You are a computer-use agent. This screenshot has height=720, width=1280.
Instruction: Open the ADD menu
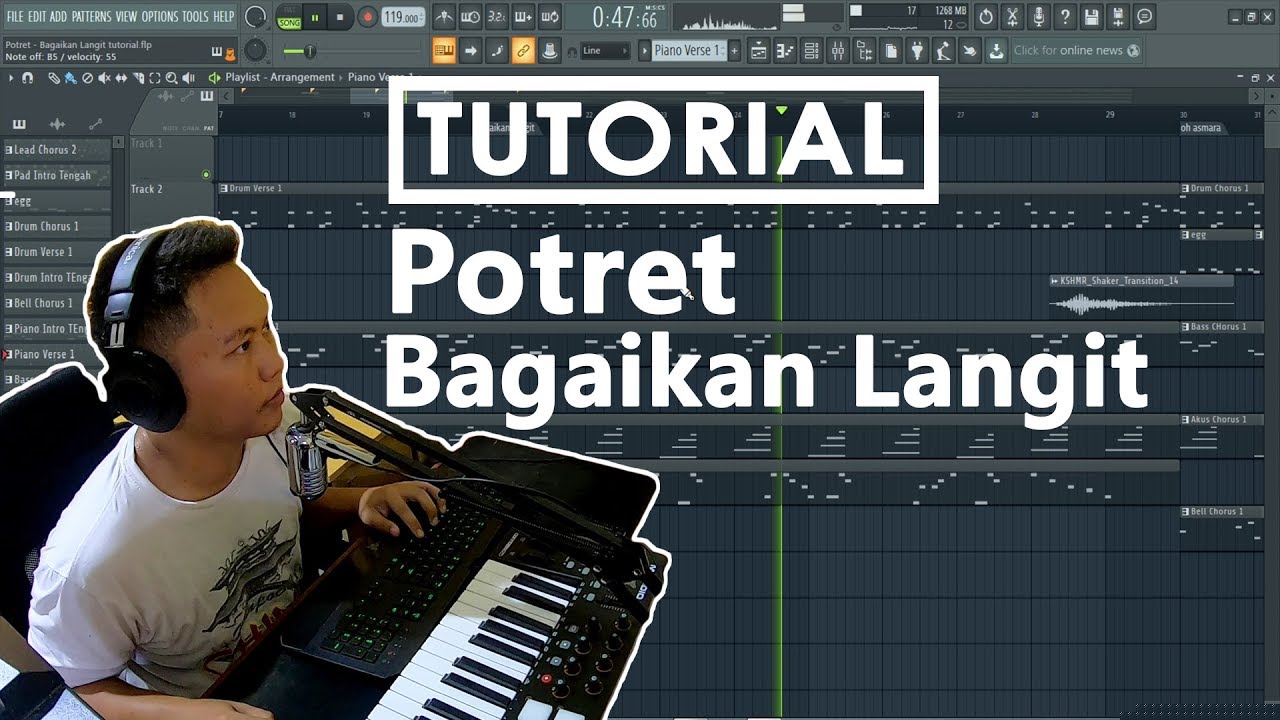[x=58, y=17]
